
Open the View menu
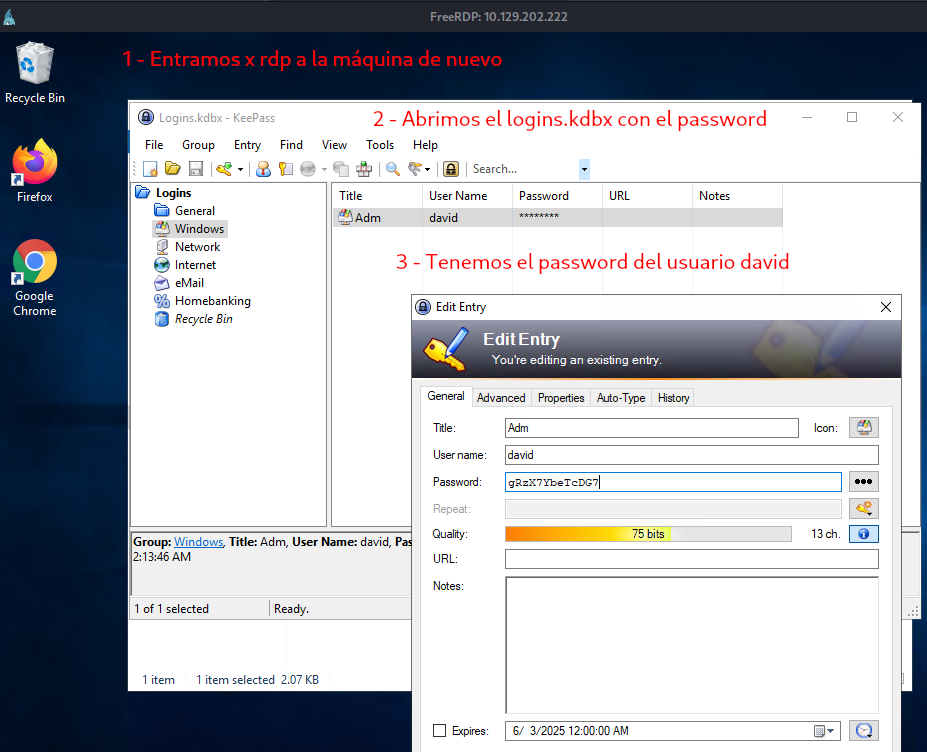[x=334, y=145]
